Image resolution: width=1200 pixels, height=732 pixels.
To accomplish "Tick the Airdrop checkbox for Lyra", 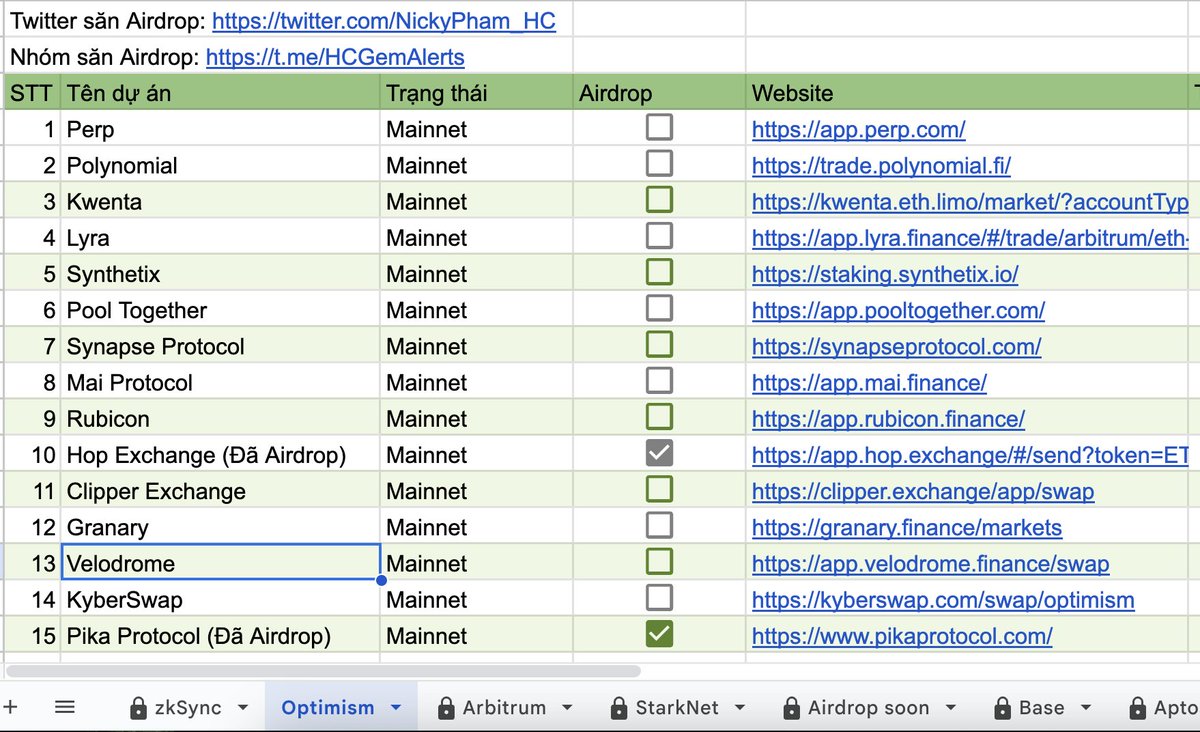I will [x=659, y=236].
